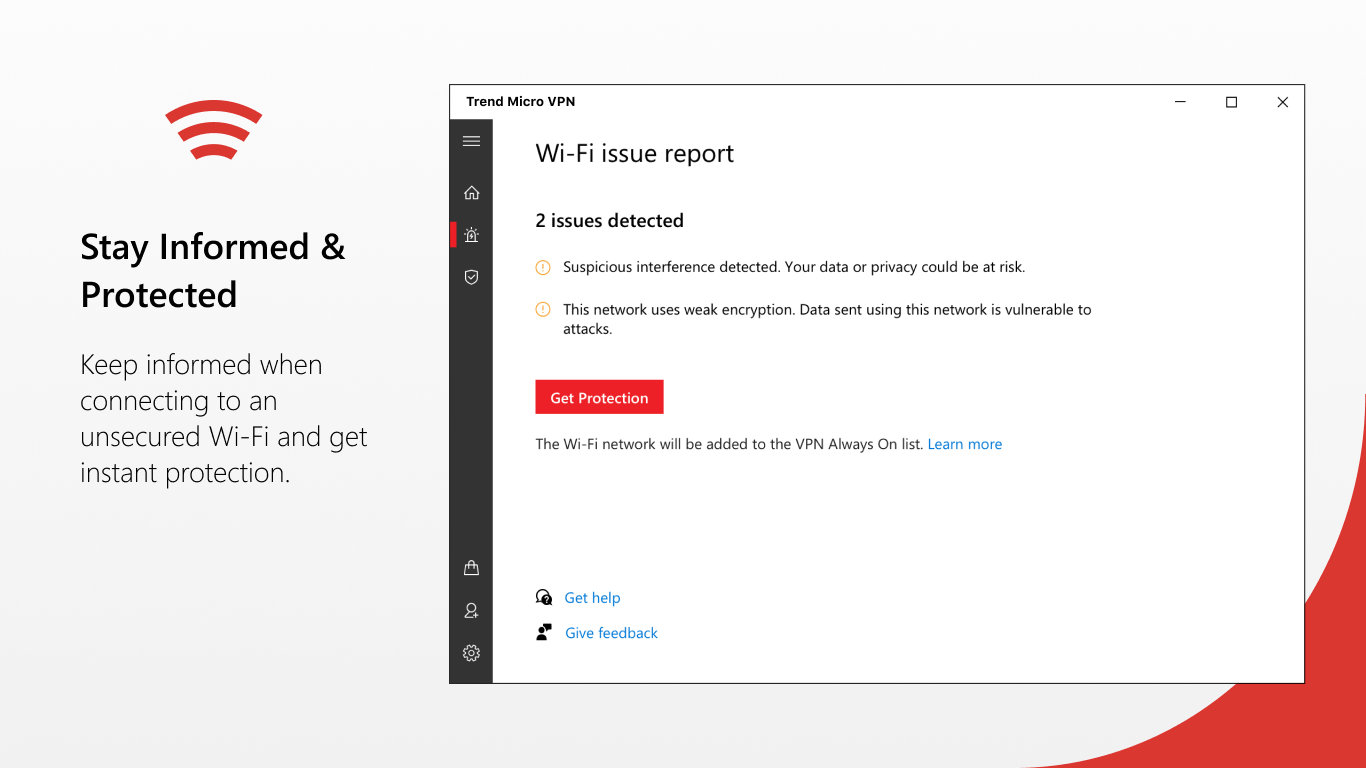Click the warning icon beside suspicious interference alert
The height and width of the screenshot is (768, 1366).
click(x=542, y=267)
